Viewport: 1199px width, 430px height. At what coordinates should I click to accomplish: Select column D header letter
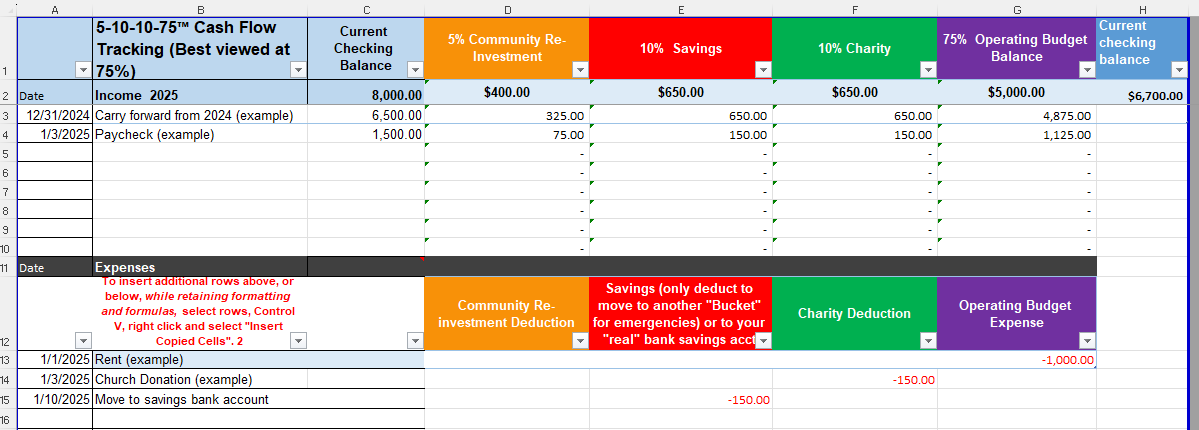click(x=507, y=8)
